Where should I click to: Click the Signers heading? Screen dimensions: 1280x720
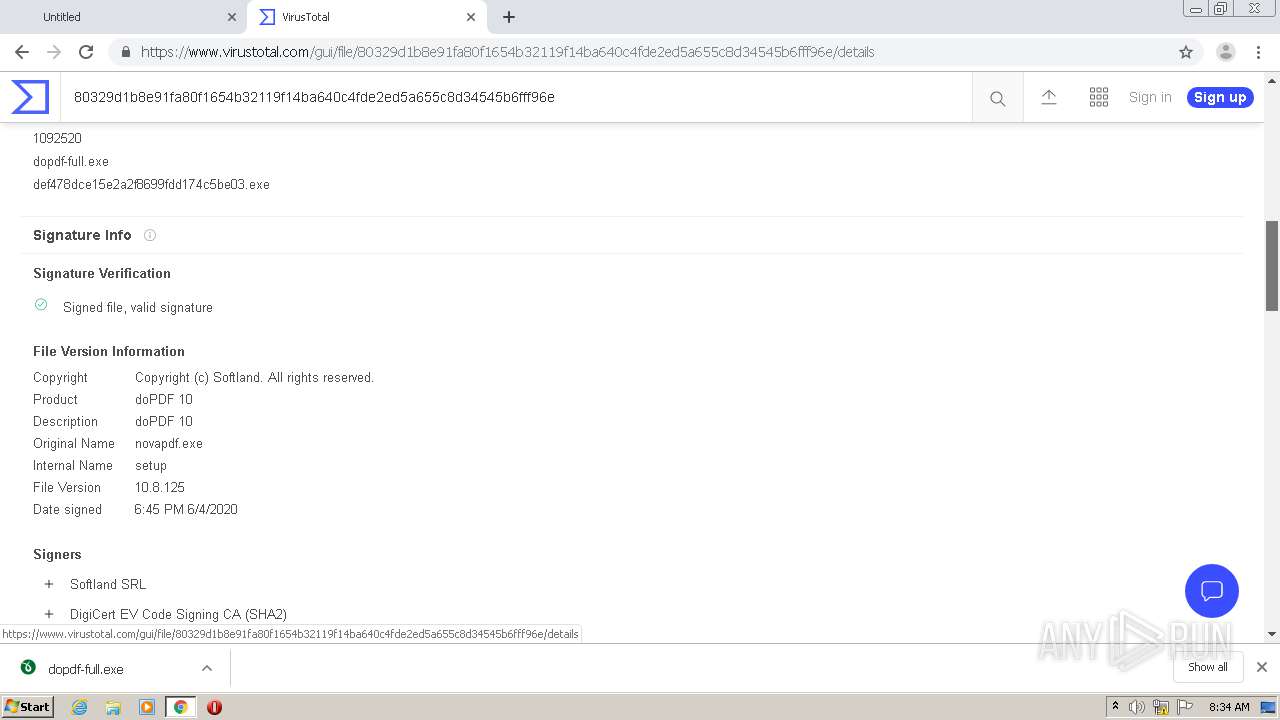coord(57,554)
